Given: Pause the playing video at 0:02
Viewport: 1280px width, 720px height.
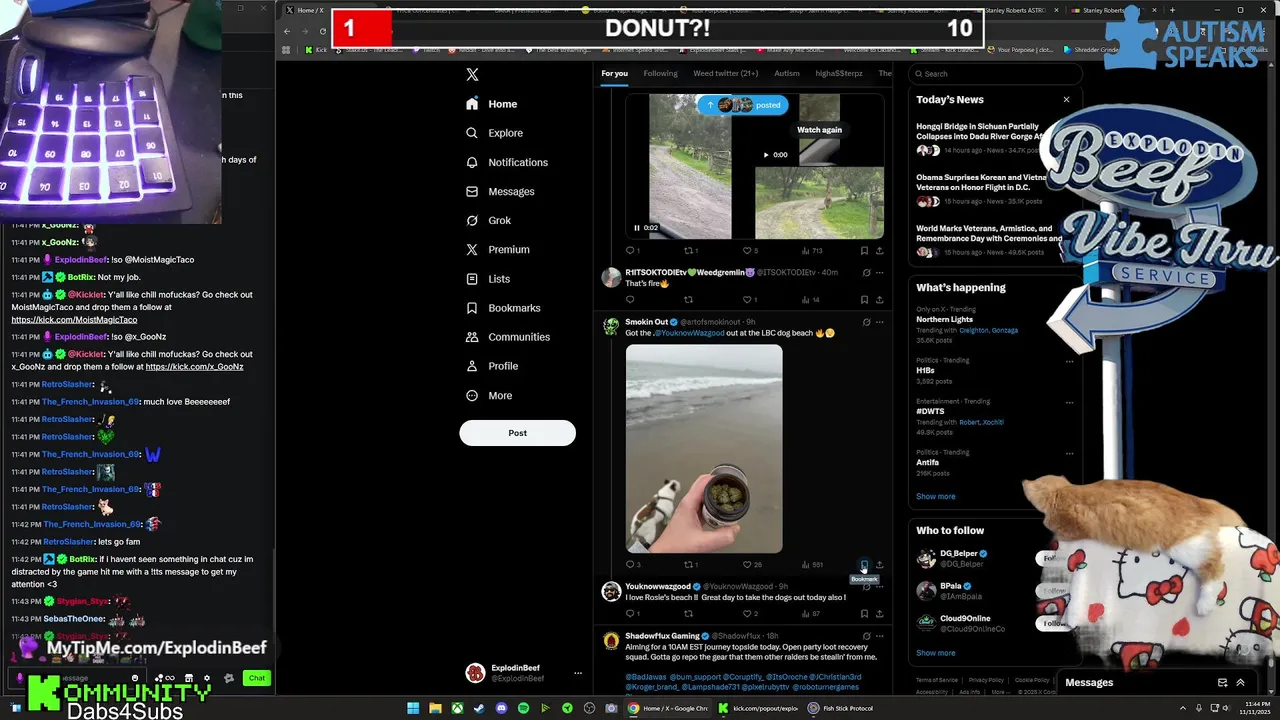Looking at the screenshot, I should 637,228.
